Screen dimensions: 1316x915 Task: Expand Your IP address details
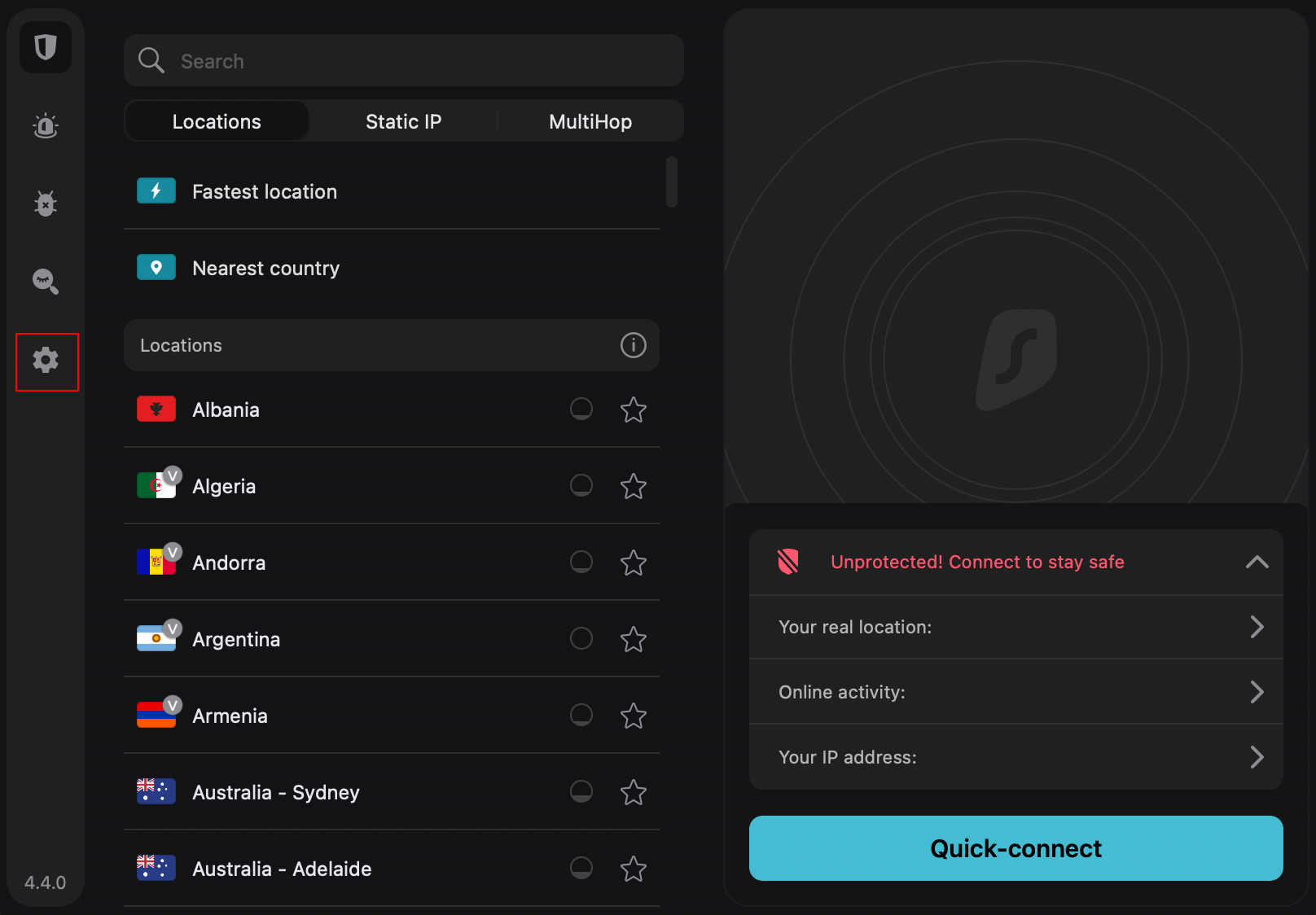coord(1257,757)
